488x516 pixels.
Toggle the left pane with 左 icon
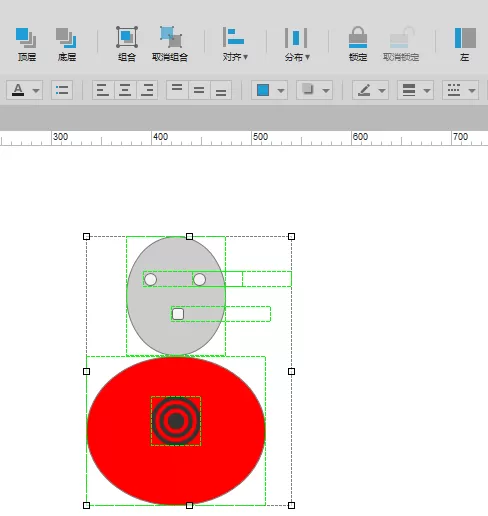(x=465, y=44)
